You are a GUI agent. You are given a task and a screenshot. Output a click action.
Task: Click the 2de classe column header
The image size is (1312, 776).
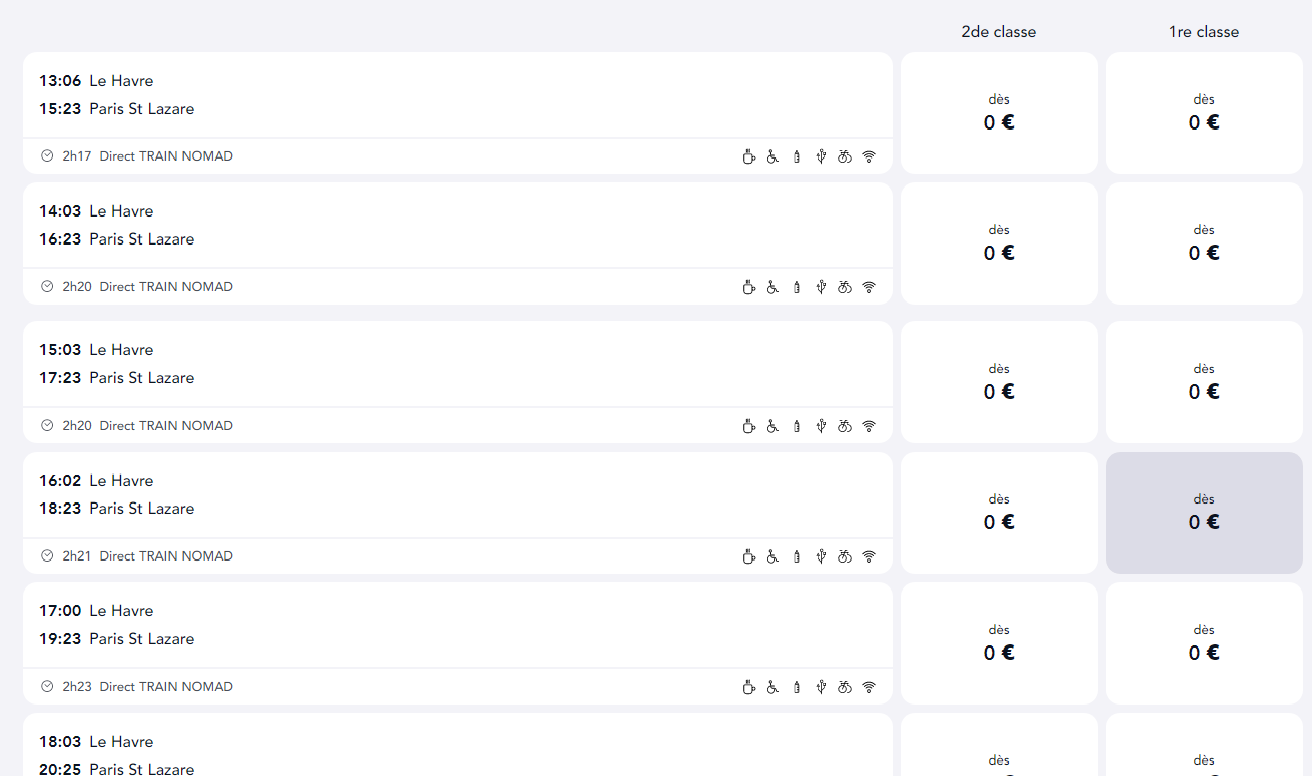(998, 32)
